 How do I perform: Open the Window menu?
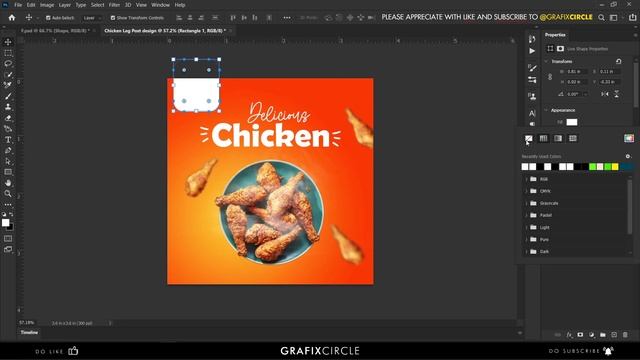click(x=160, y=5)
